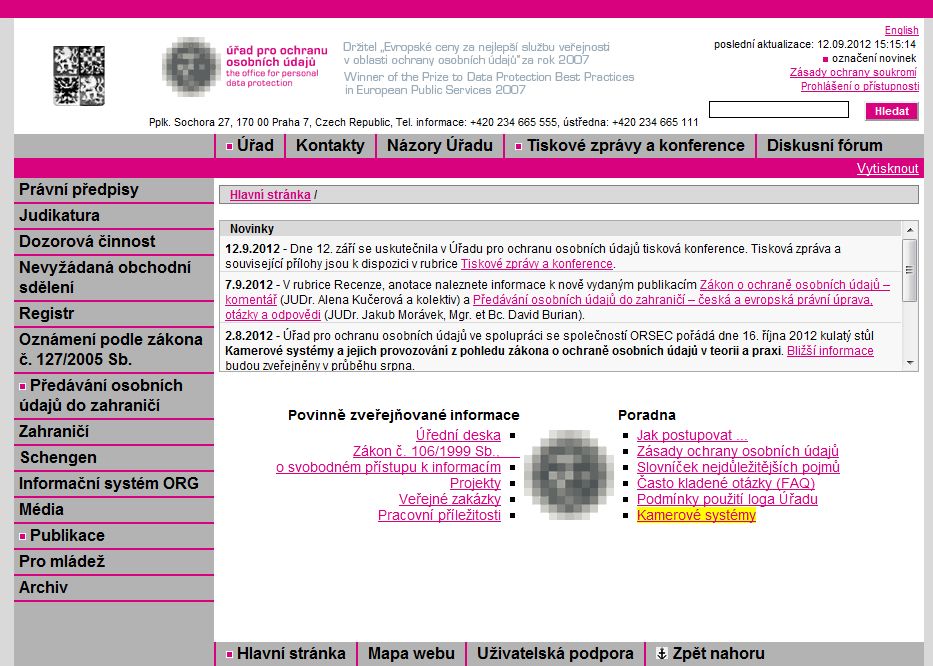
Task: Open Slovníček nejdůležitějších pojmů link
Action: pyautogui.click(x=738, y=468)
